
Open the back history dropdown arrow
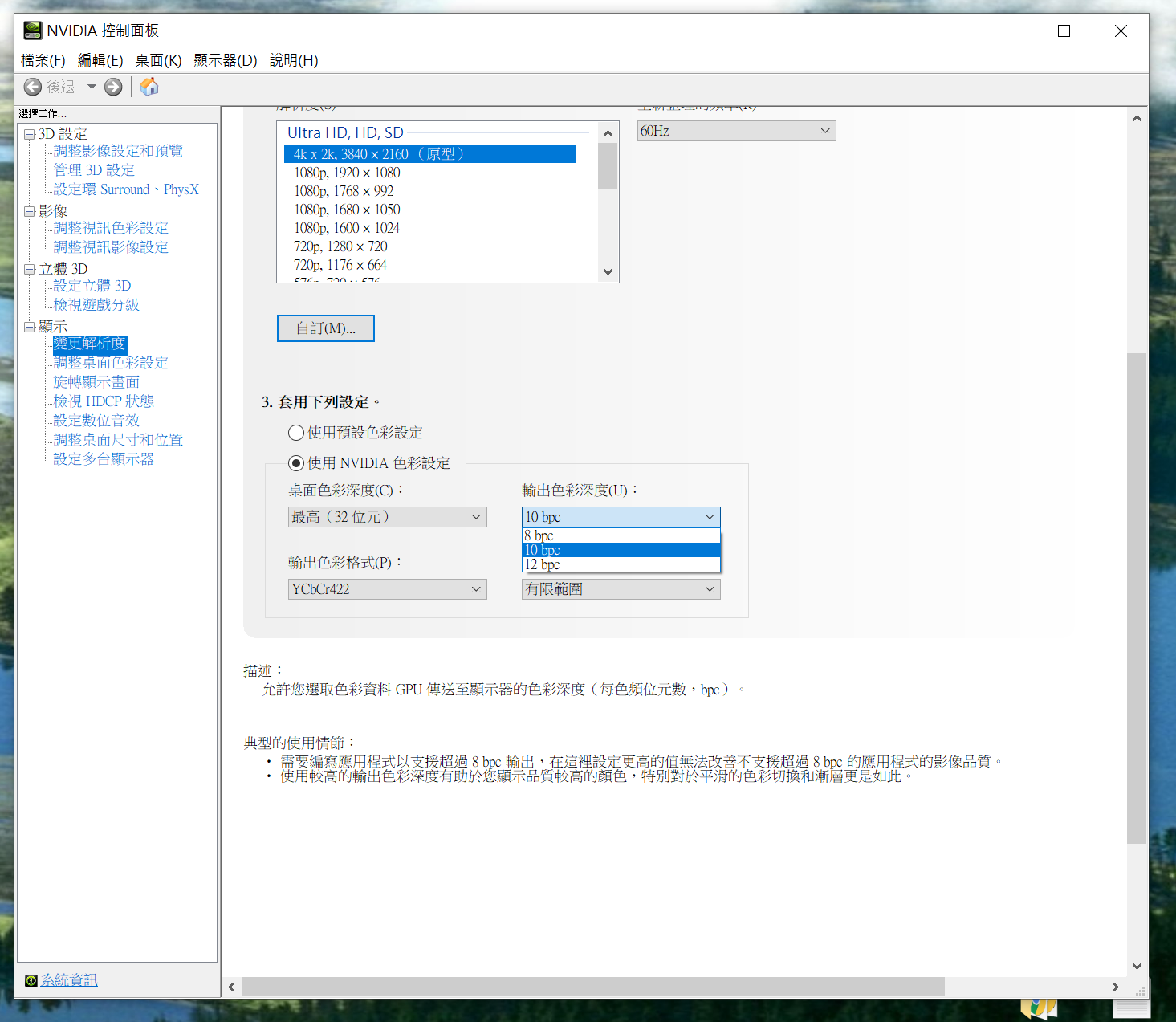92,87
